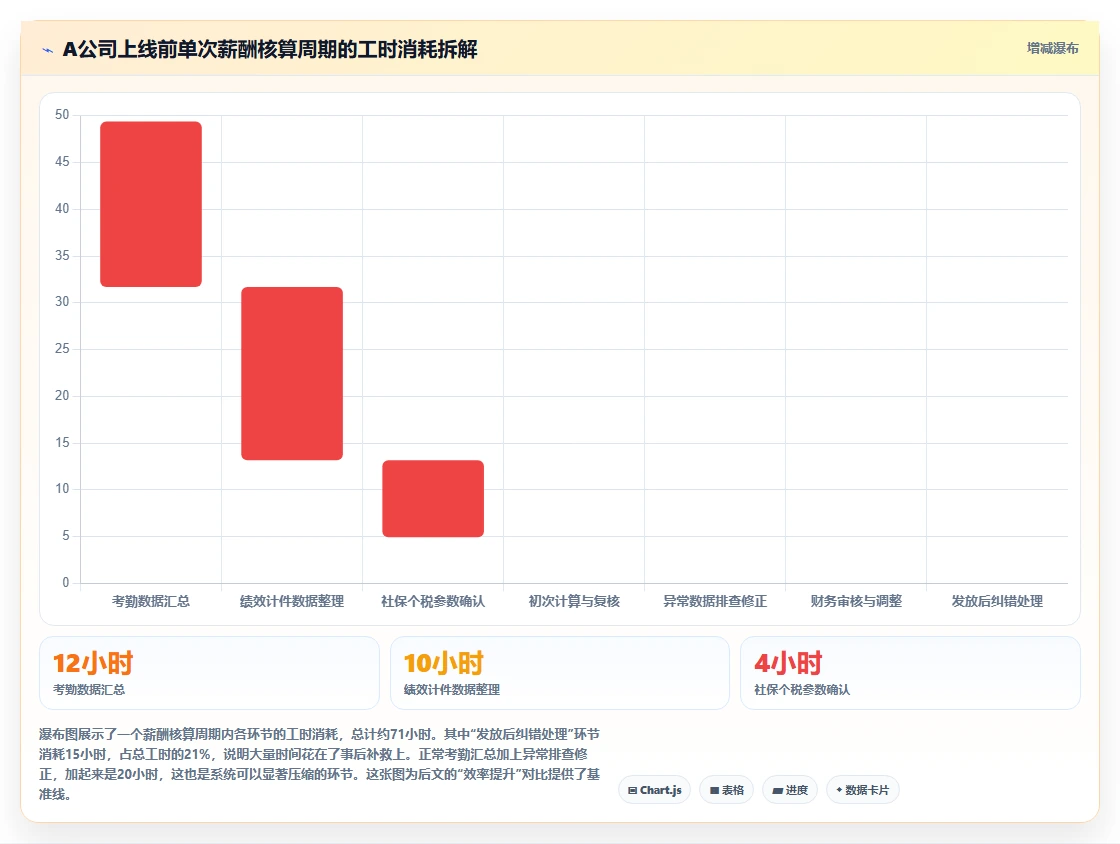Image resolution: width=1120 pixels, height=844 pixels.
Task: Click the Chart.js tag pill
Action: (654, 790)
